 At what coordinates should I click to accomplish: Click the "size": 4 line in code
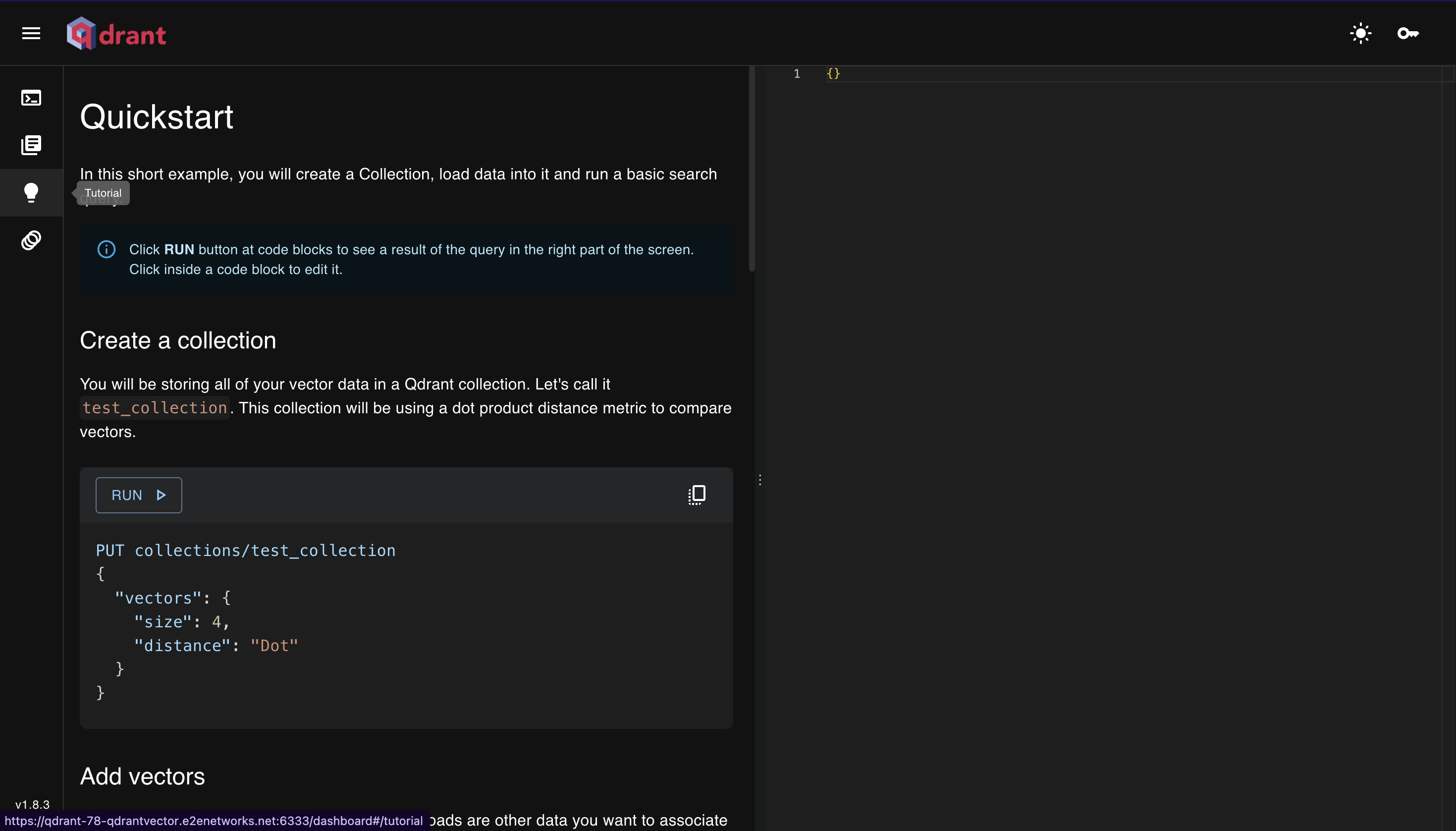pos(181,621)
